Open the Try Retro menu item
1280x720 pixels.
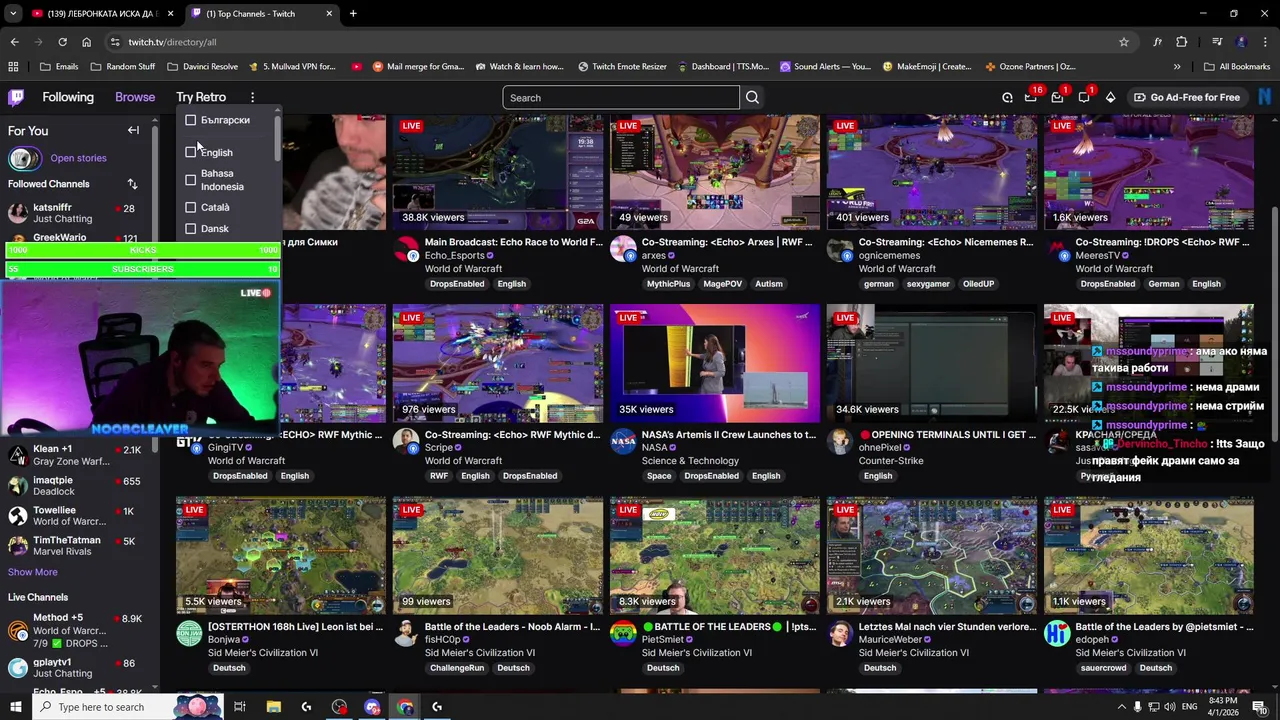[201, 97]
